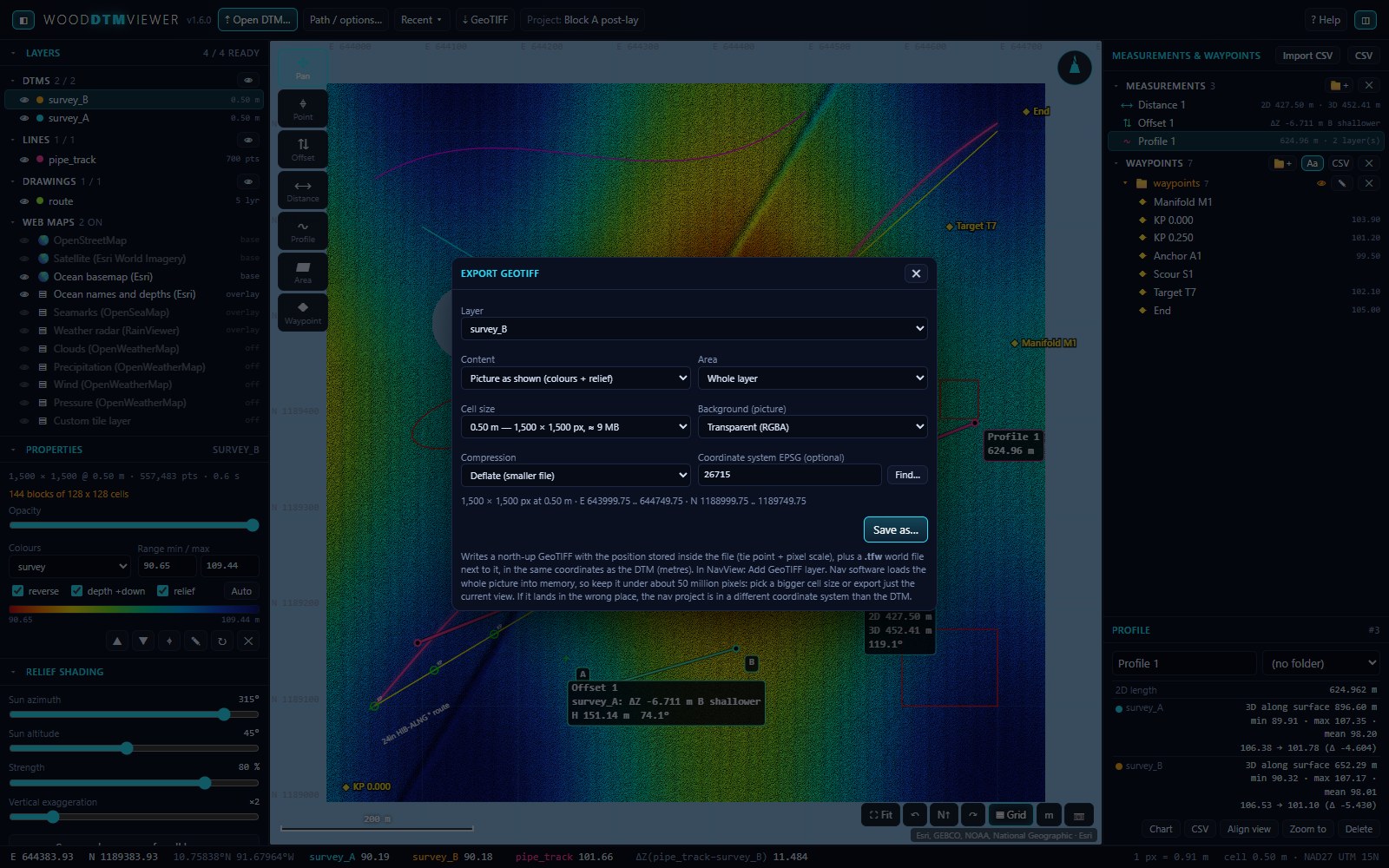1389x868 pixels.
Task: Select the Point tool
Action: (x=303, y=108)
